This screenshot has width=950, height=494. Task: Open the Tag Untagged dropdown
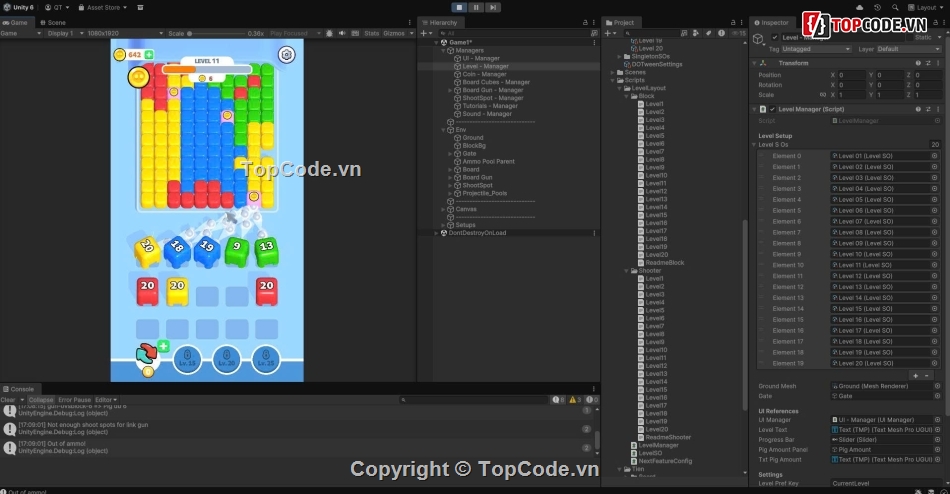coord(816,49)
